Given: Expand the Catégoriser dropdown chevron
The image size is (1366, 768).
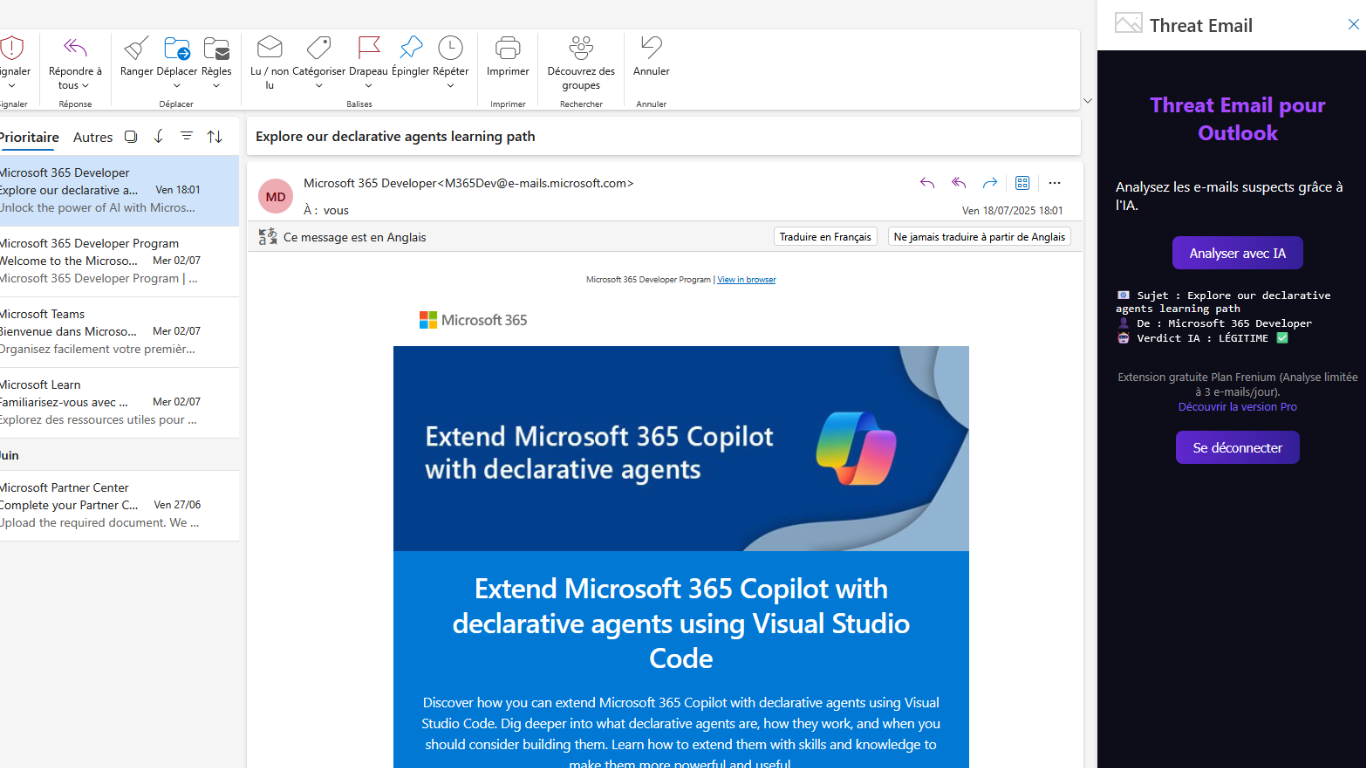Looking at the screenshot, I should click(319, 86).
